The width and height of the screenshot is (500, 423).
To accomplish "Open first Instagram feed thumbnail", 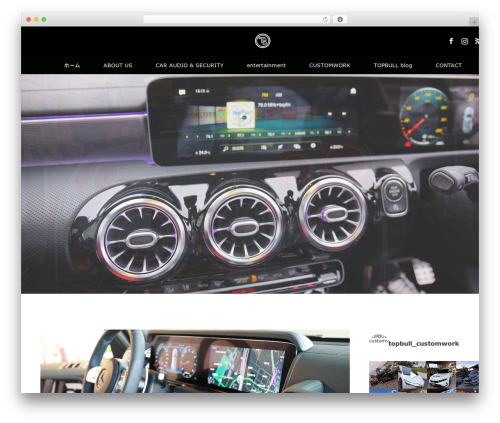I will point(383,377).
